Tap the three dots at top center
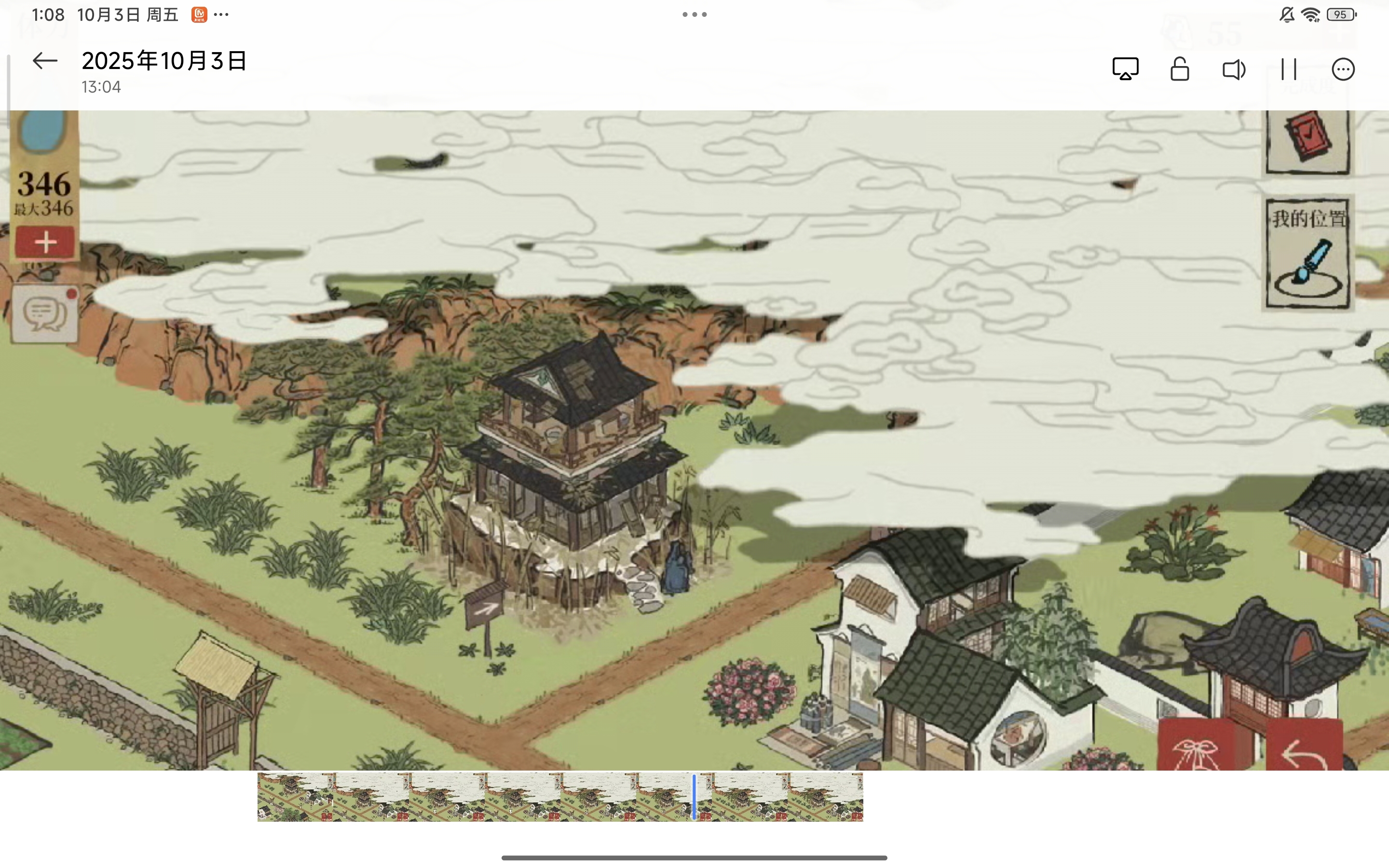Screen dimensions: 1389x868 tap(694, 14)
